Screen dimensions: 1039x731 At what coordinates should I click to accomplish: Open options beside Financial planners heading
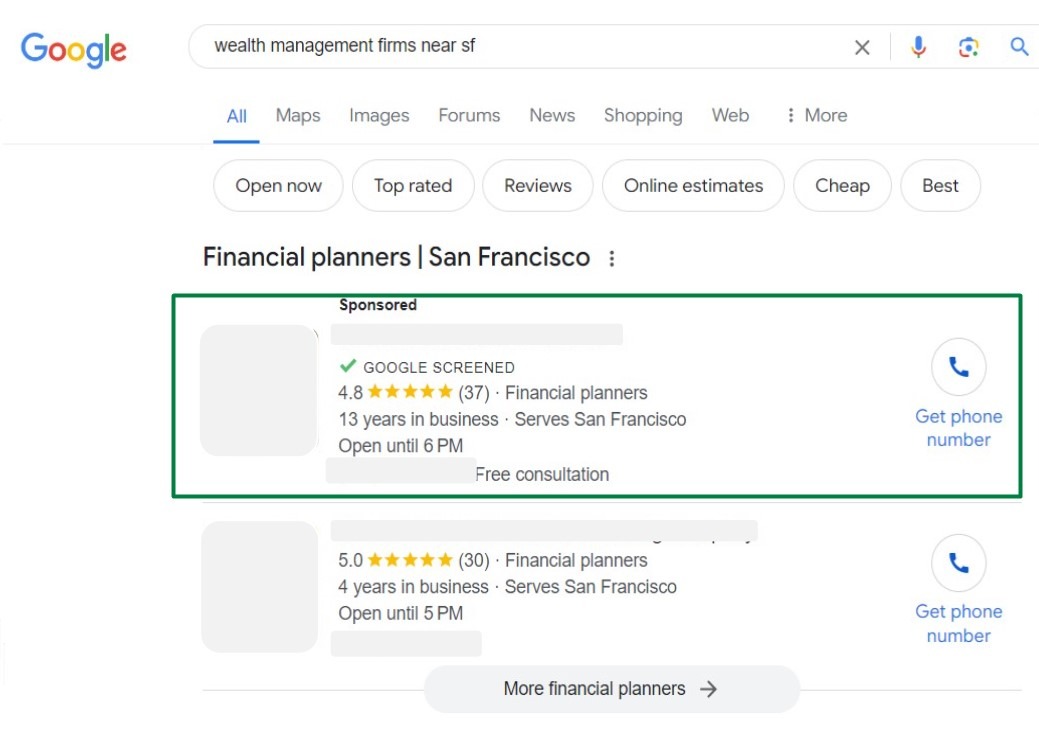[612, 259]
